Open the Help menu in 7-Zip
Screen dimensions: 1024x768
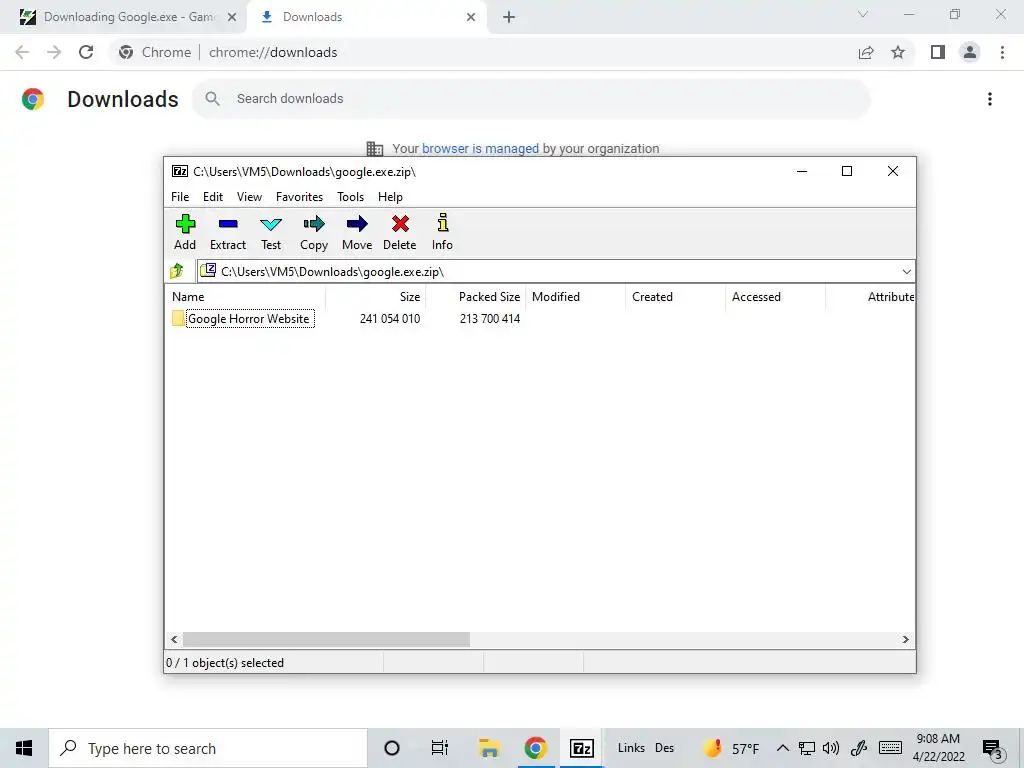(x=390, y=197)
